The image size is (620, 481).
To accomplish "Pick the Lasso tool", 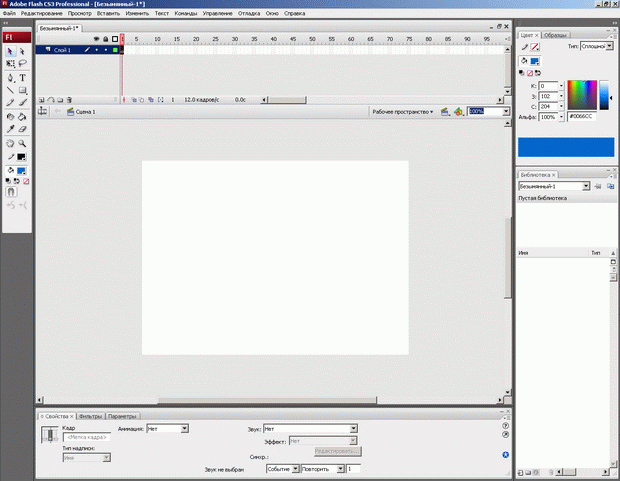I will click(x=22, y=63).
